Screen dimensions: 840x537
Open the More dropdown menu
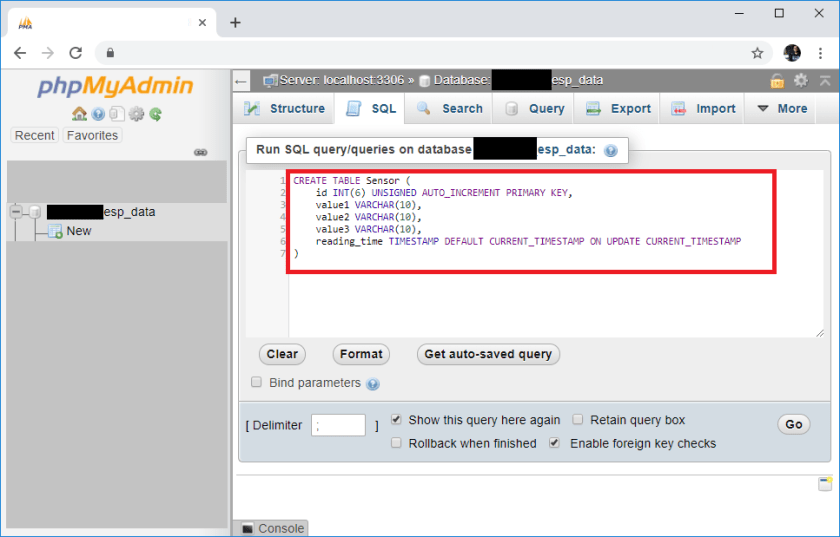point(781,109)
